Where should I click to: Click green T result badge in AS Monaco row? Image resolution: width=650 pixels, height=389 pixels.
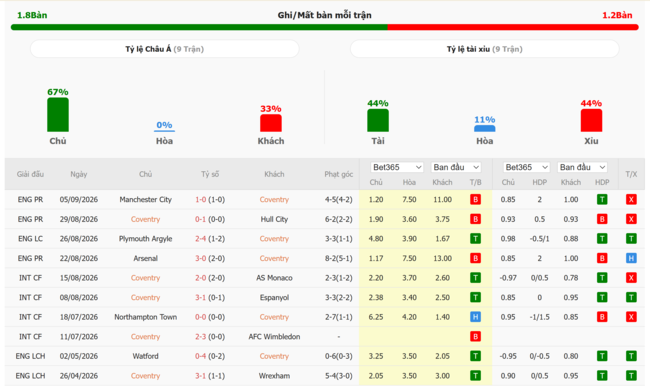[x=475, y=278]
